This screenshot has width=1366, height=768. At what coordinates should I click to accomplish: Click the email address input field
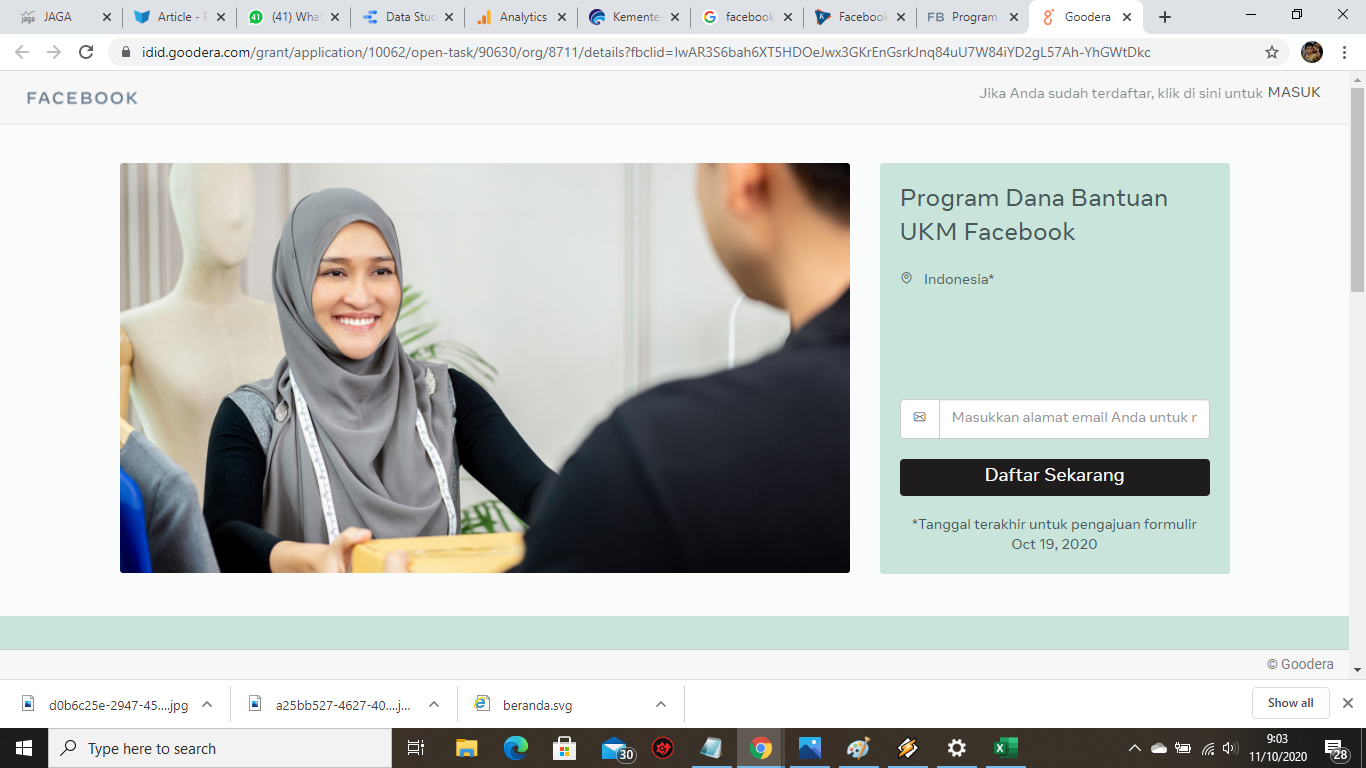click(1074, 418)
